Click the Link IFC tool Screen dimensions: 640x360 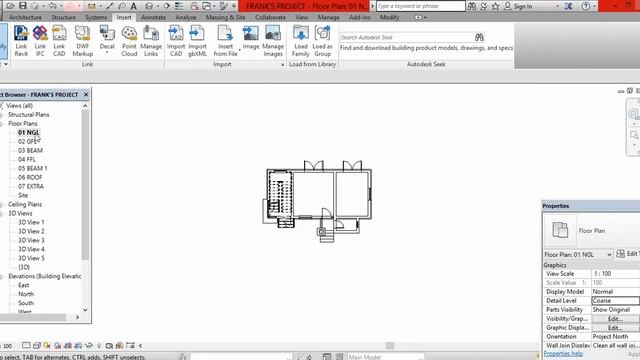coord(40,41)
